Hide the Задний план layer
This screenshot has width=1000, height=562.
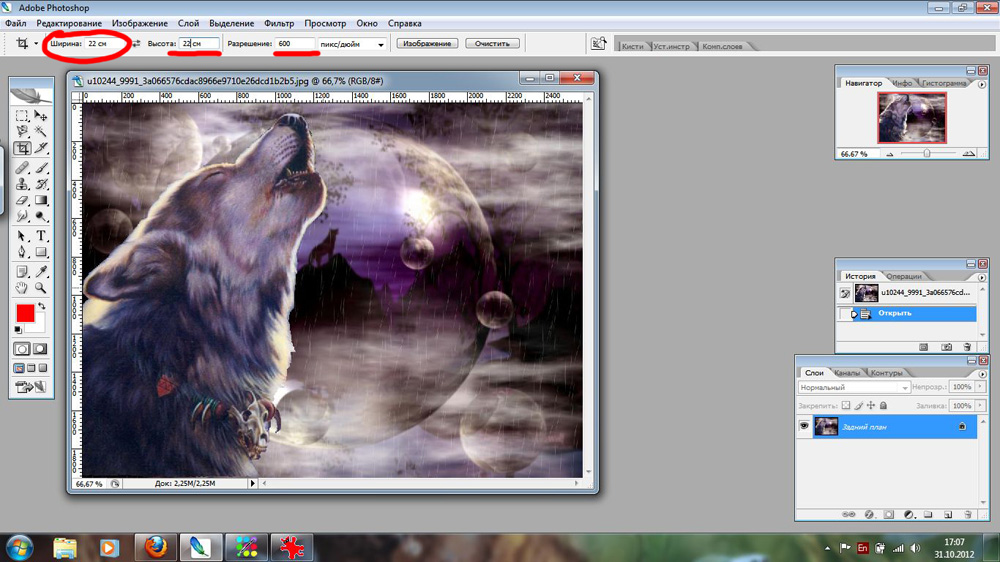click(804, 426)
